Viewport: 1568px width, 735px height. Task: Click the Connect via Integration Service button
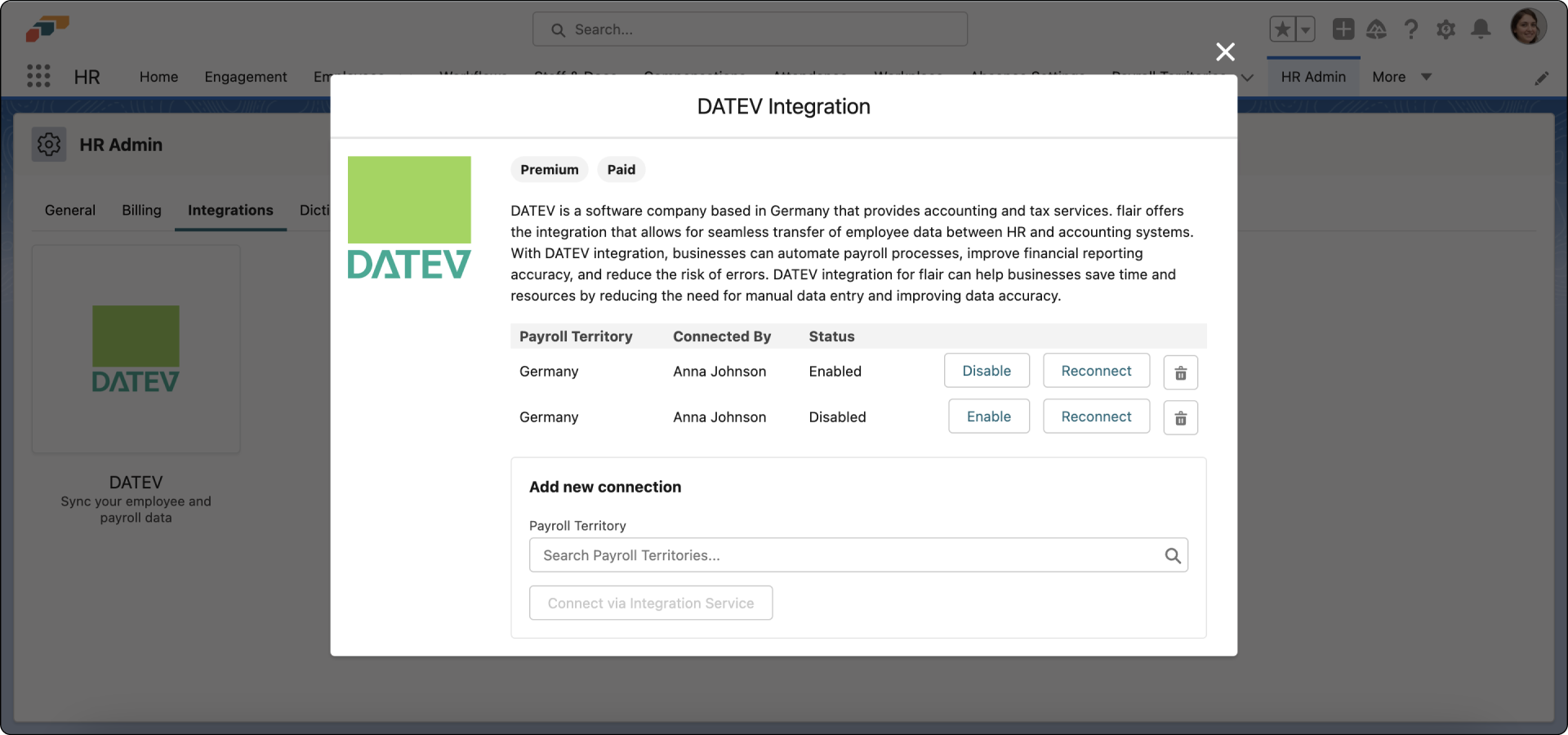(651, 603)
